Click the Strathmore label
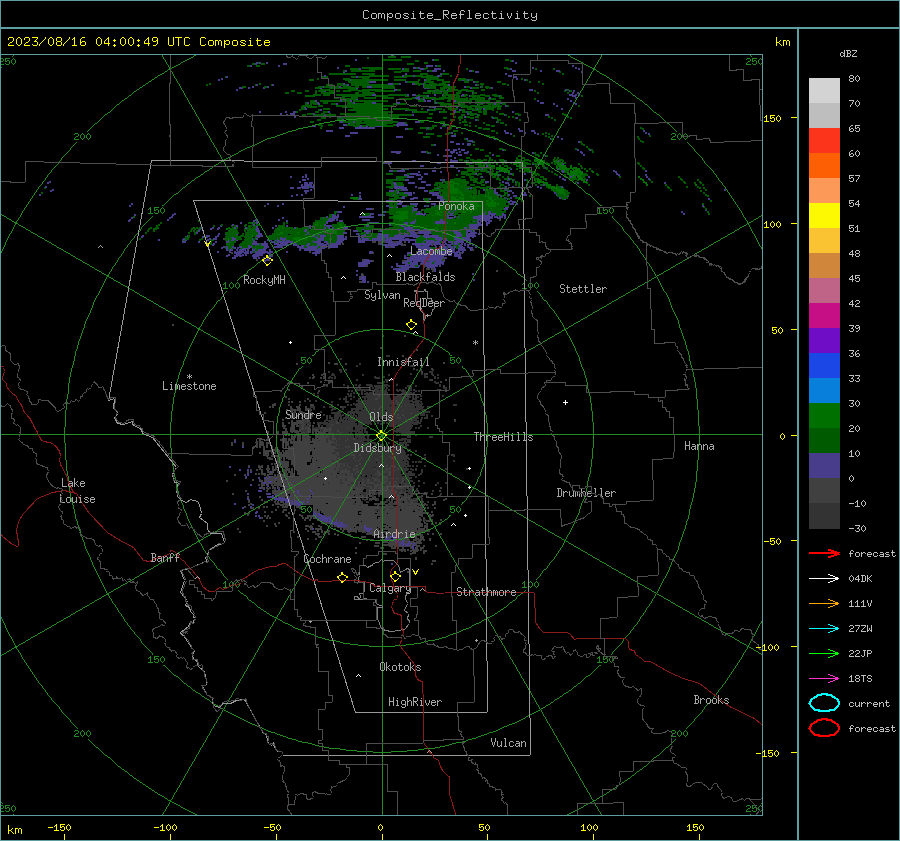 [x=486, y=592]
